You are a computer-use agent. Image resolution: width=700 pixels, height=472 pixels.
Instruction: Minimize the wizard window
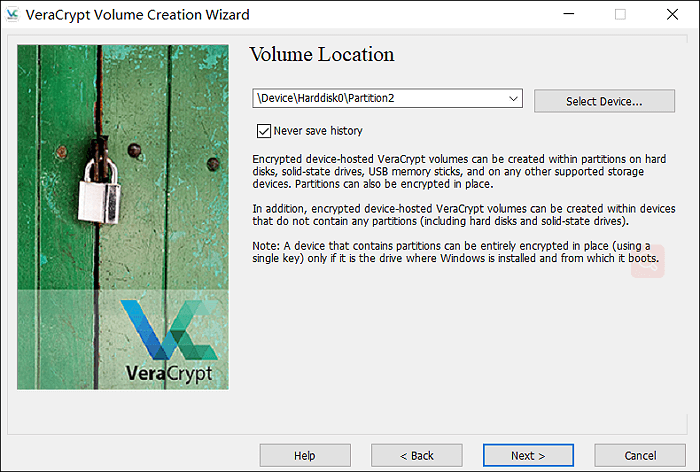point(567,15)
